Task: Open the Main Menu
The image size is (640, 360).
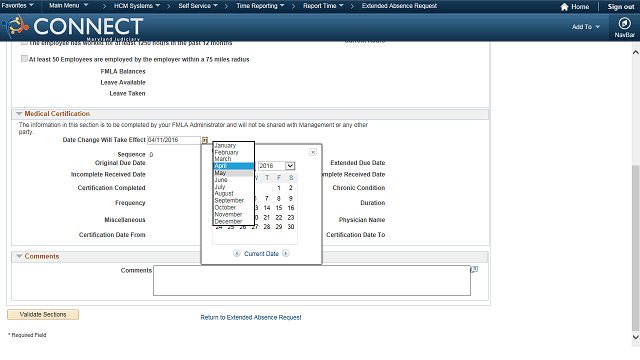Action: click(x=68, y=6)
